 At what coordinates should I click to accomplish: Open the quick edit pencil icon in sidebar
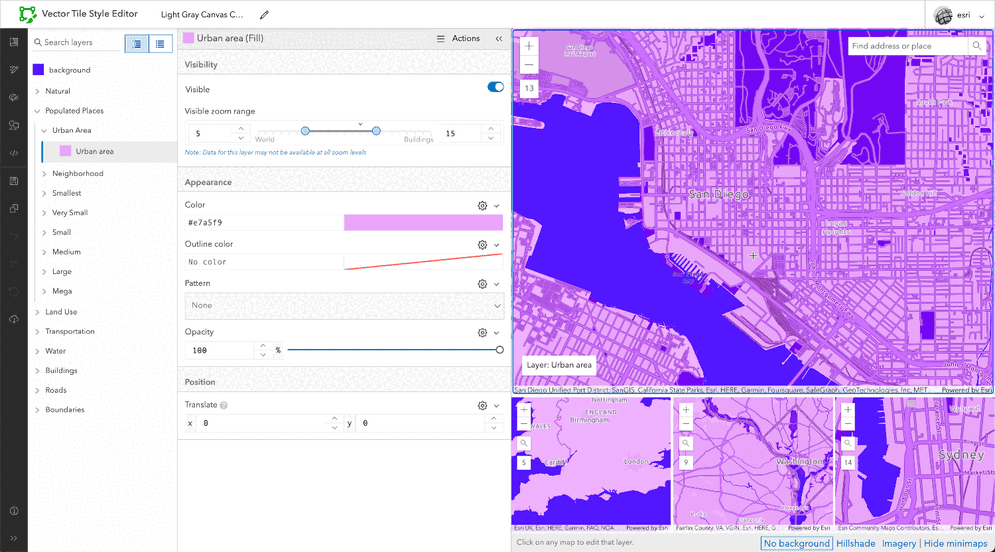(13, 70)
